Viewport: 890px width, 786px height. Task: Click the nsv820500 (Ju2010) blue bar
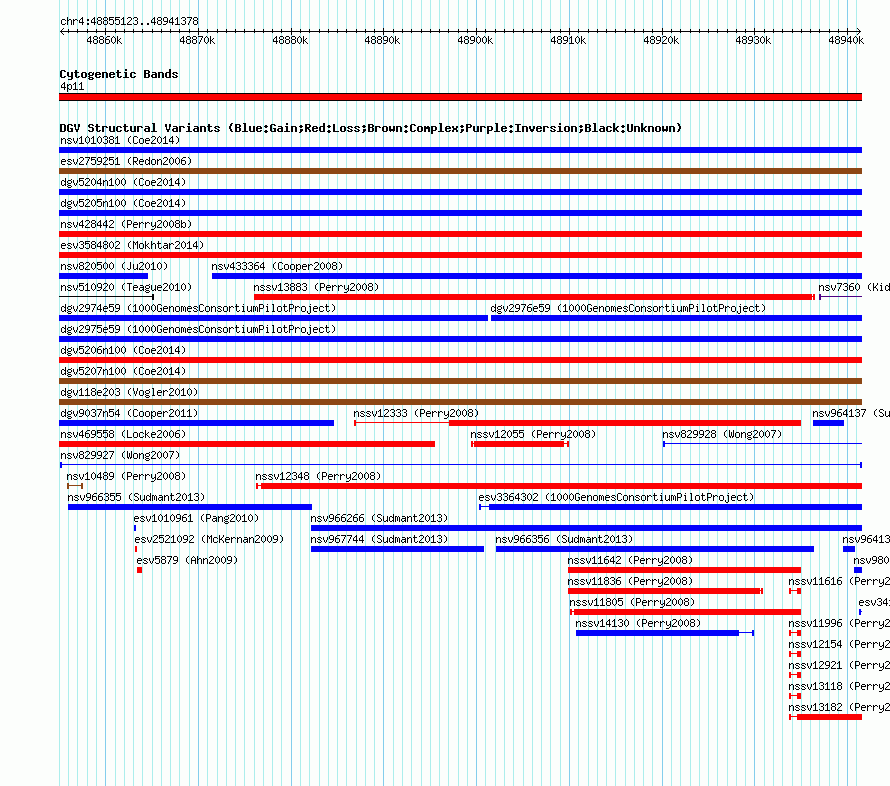coord(103,276)
